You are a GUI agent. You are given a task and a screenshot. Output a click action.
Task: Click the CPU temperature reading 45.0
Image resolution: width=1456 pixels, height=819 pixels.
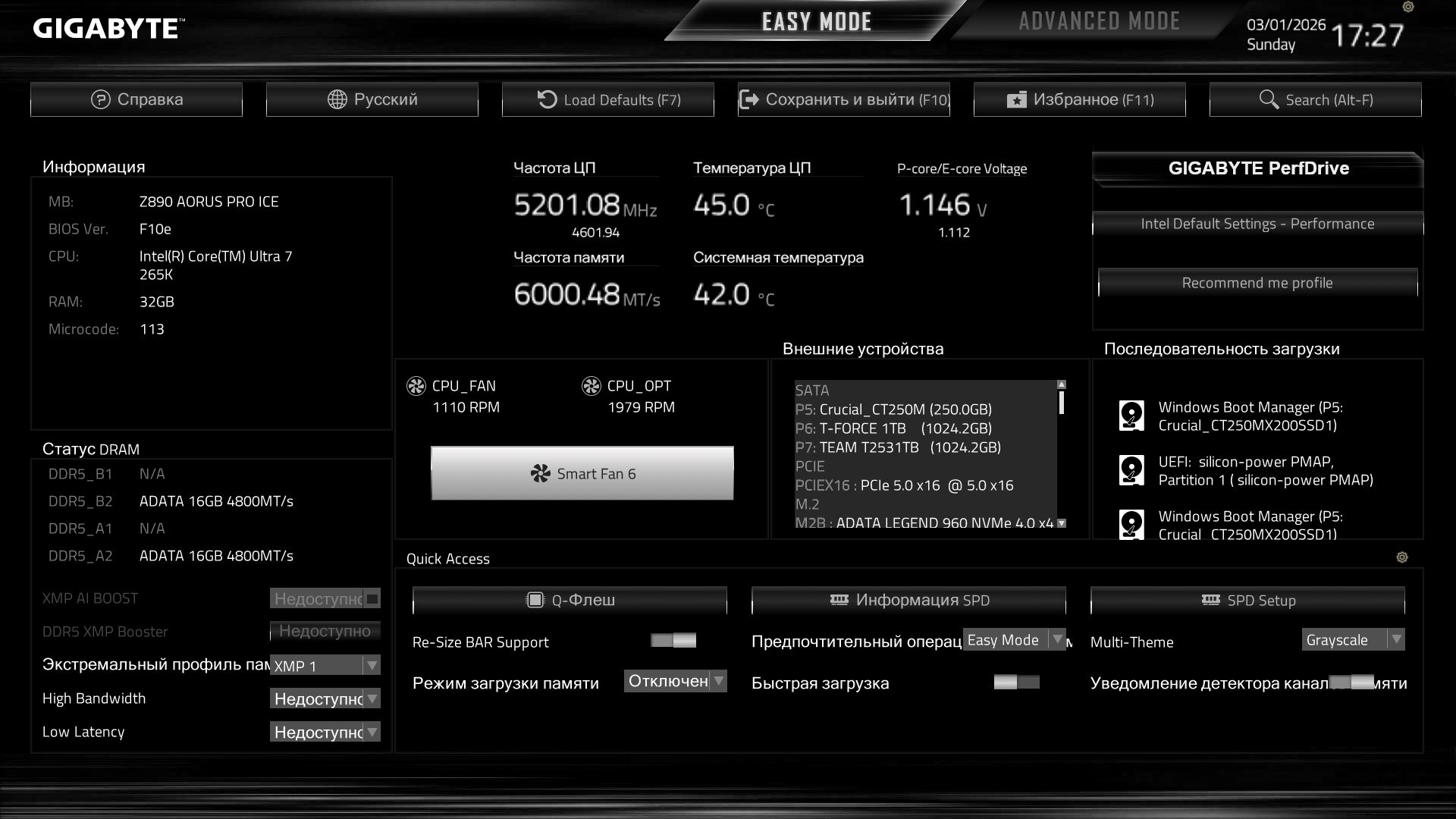(x=721, y=205)
